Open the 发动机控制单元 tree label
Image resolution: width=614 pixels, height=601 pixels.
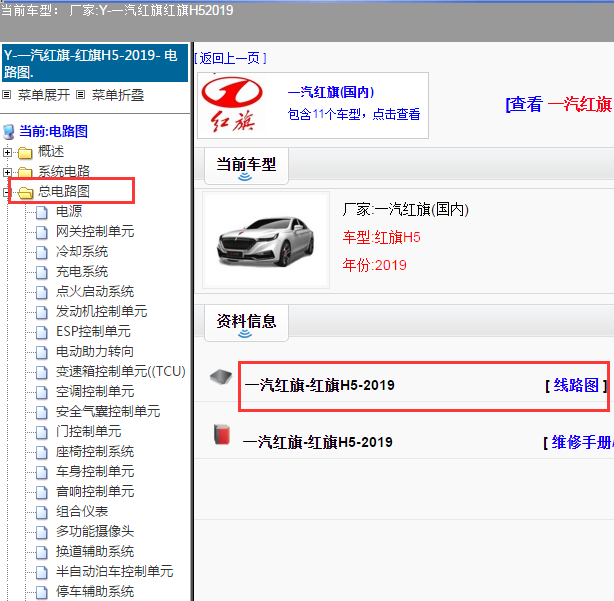click(x=101, y=311)
